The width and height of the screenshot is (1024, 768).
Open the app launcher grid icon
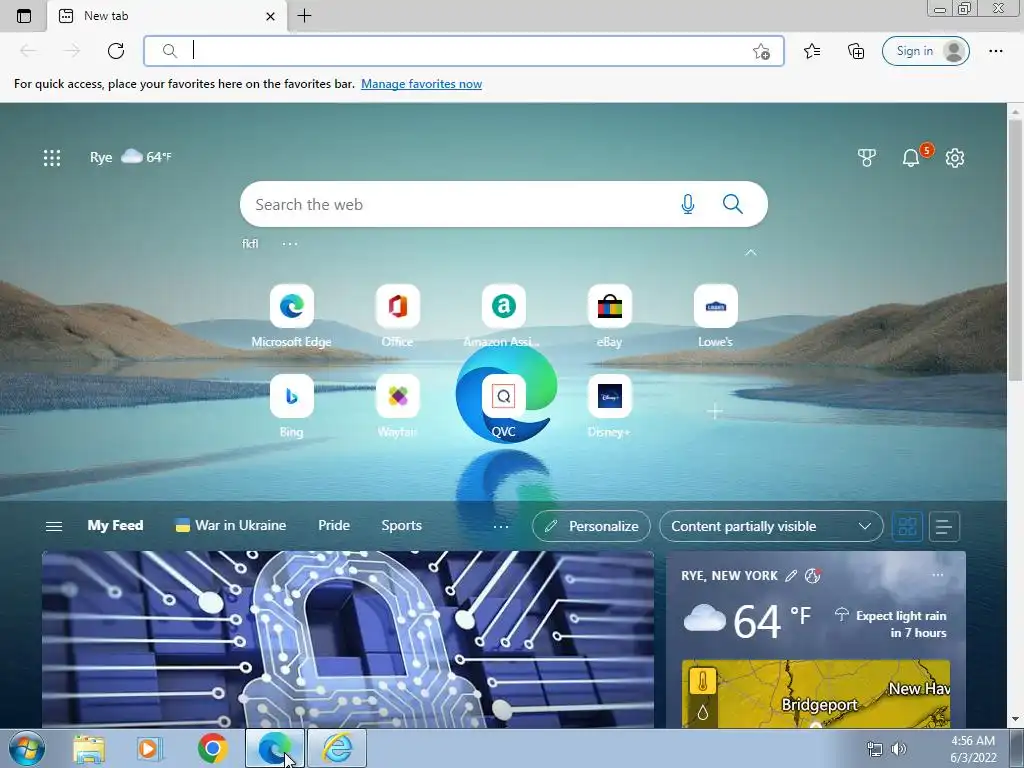coord(52,157)
